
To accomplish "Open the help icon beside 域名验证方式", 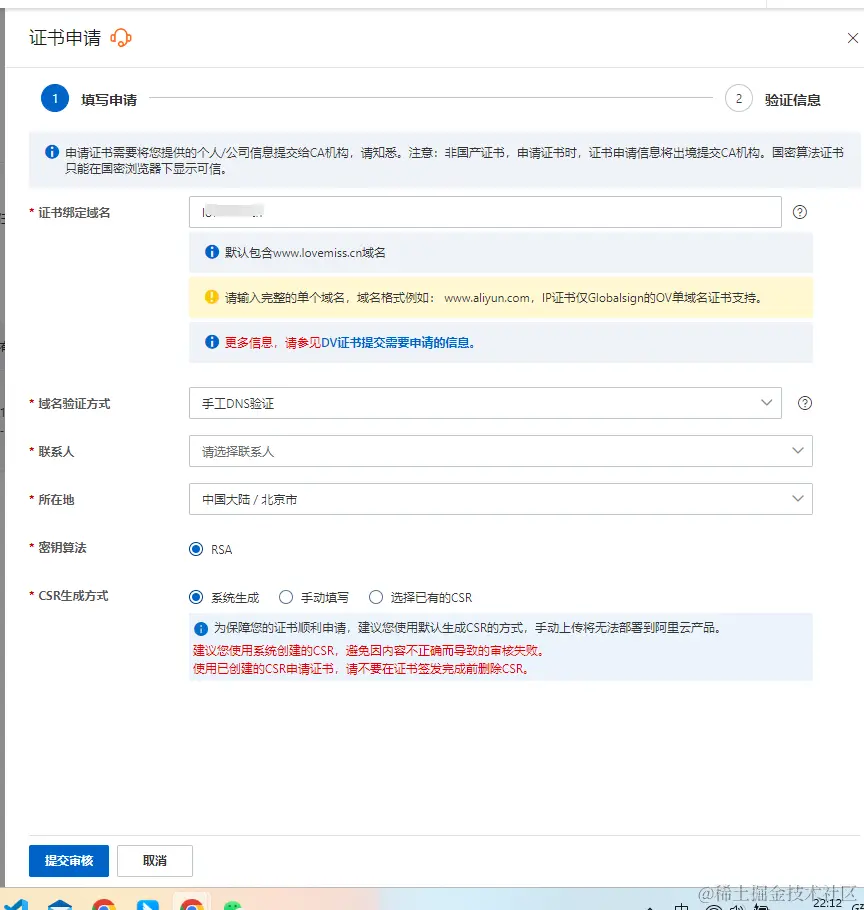I will [805, 403].
